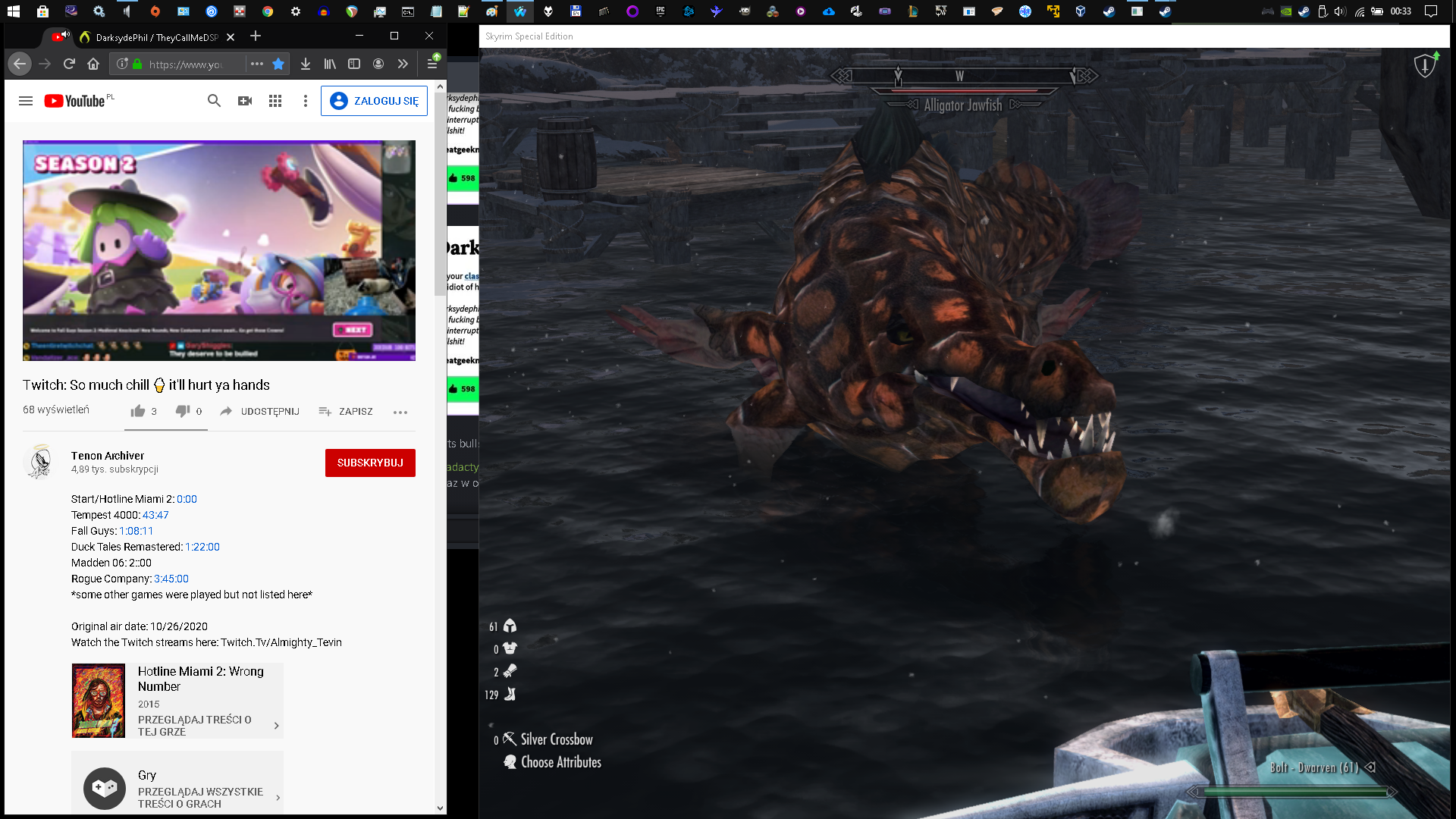Open the Tenon Archiver channel avatar
The height and width of the screenshot is (819, 1456).
(40, 462)
